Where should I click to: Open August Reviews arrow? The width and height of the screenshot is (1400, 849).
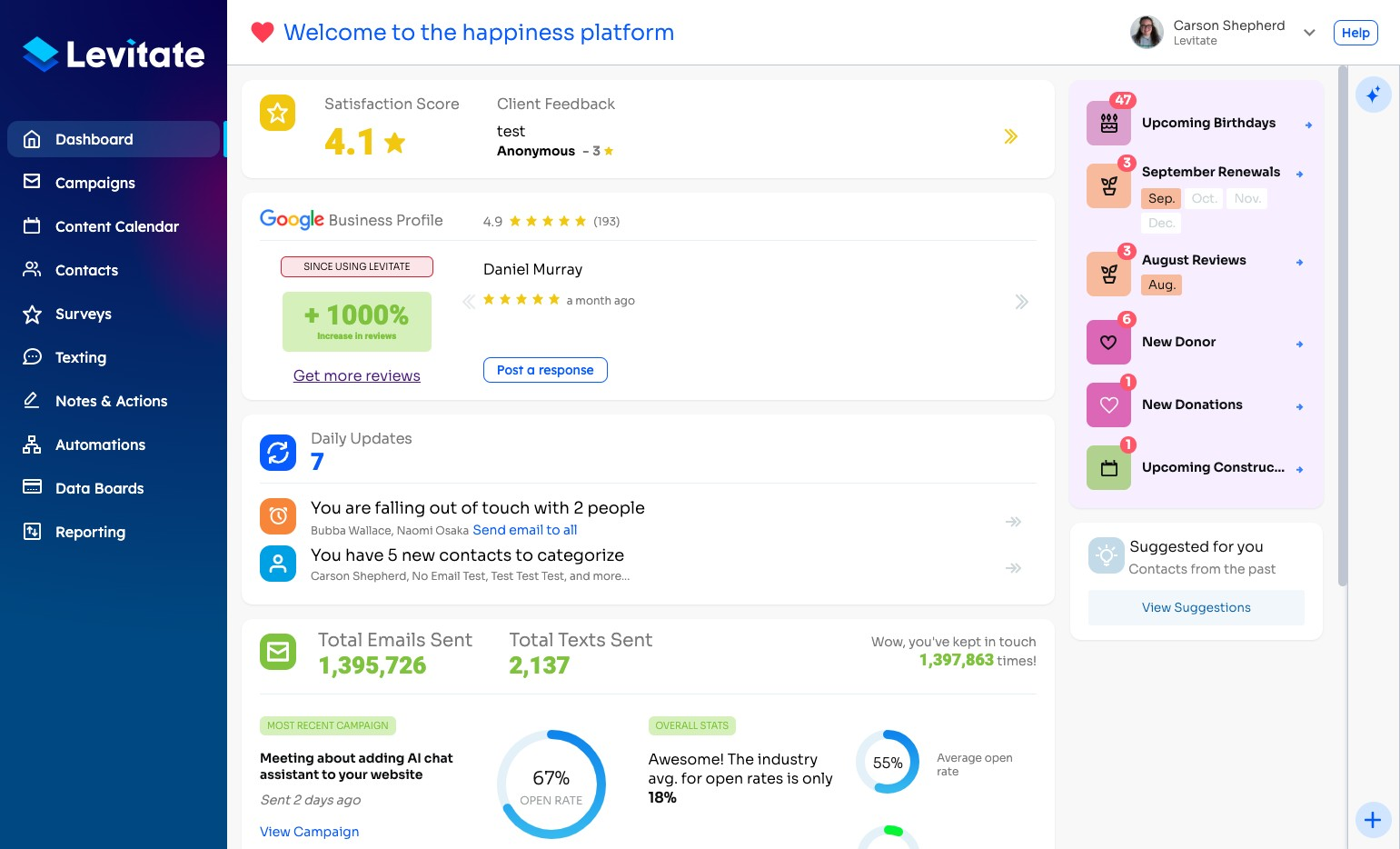pos(1300,262)
